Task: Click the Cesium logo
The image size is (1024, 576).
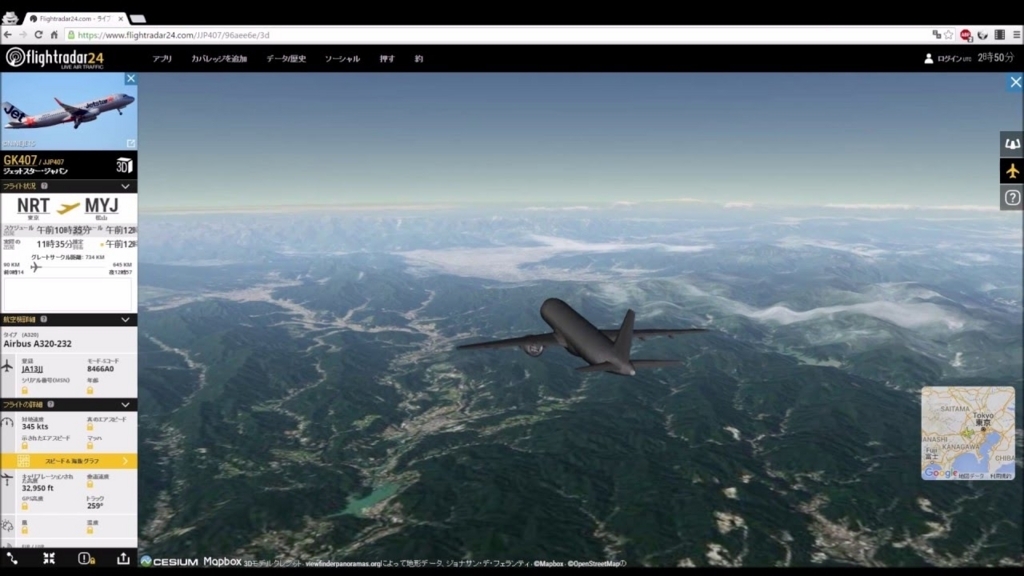Action: click(x=169, y=561)
